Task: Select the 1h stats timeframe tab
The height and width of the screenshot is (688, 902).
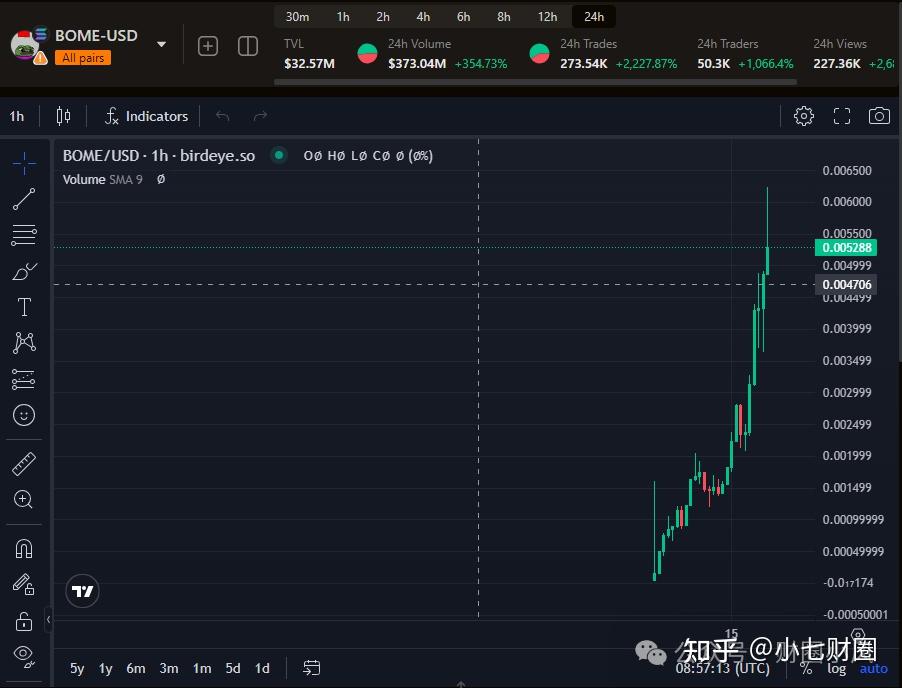Action: click(x=343, y=17)
